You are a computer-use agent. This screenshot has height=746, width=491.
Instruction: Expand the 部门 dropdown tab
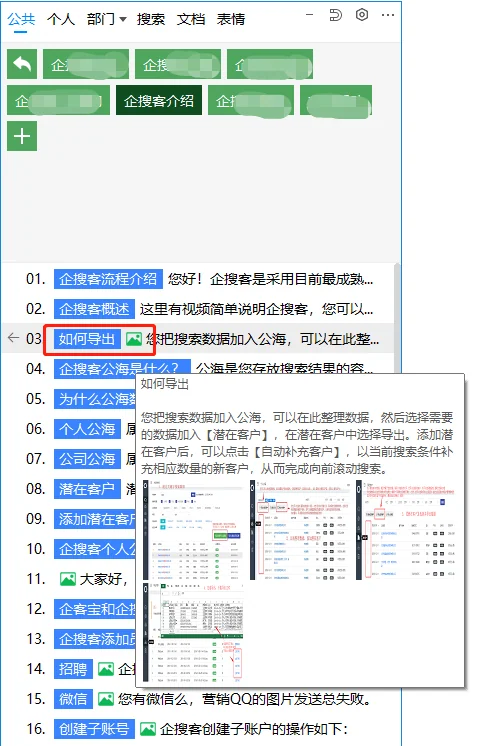pyautogui.click(x=107, y=20)
